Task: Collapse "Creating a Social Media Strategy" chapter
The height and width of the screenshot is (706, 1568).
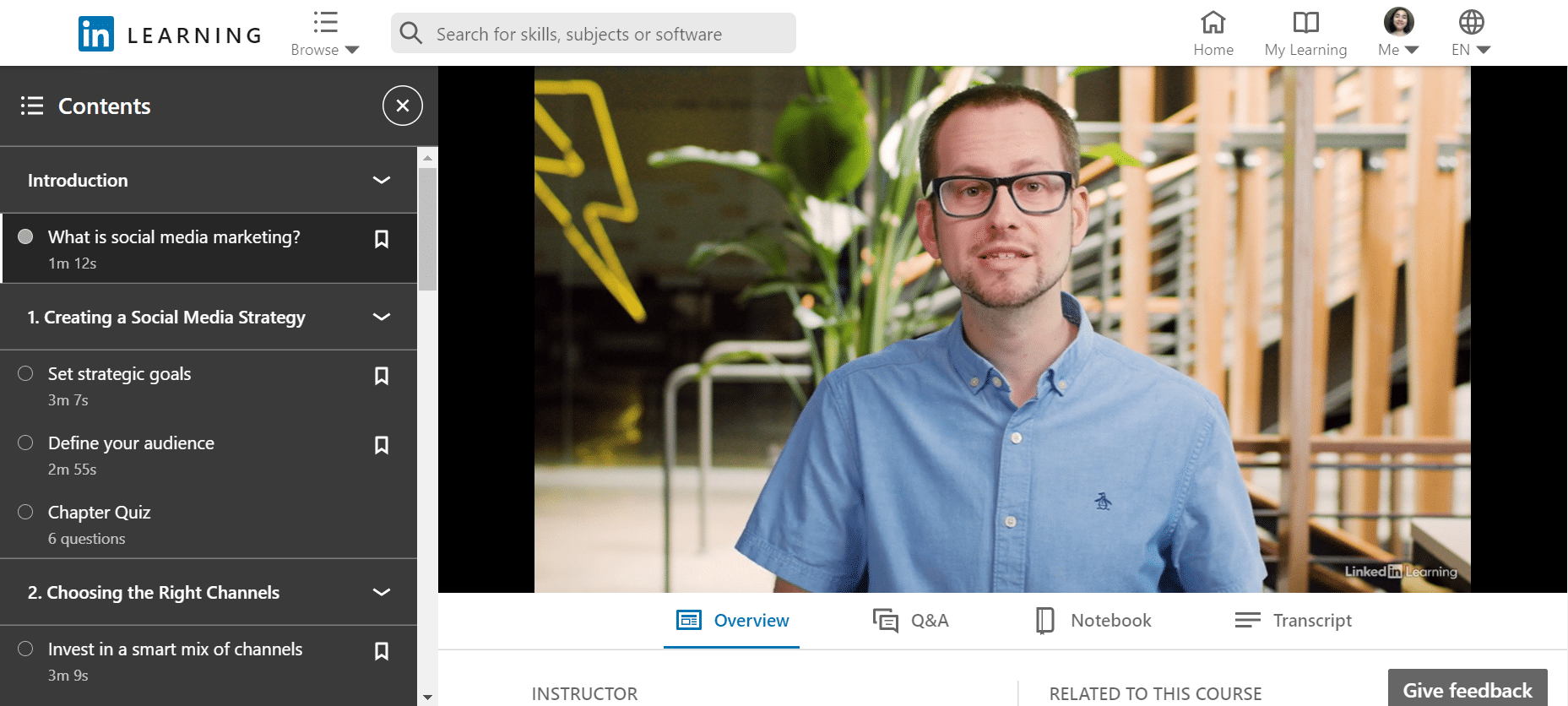Action: 382,317
